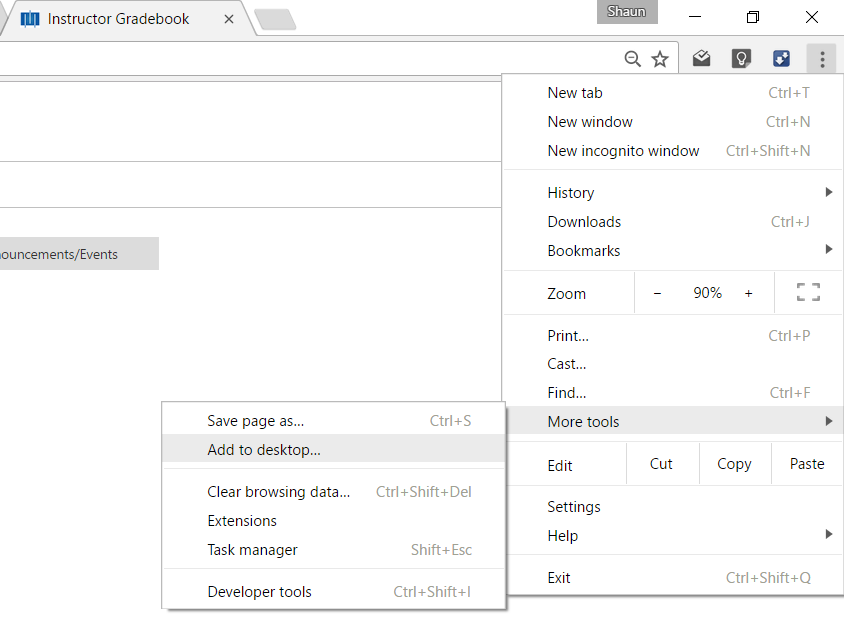Image resolution: width=844 pixels, height=626 pixels.
Task: Open the mail checker extension icon
Action: coord(701,58)
